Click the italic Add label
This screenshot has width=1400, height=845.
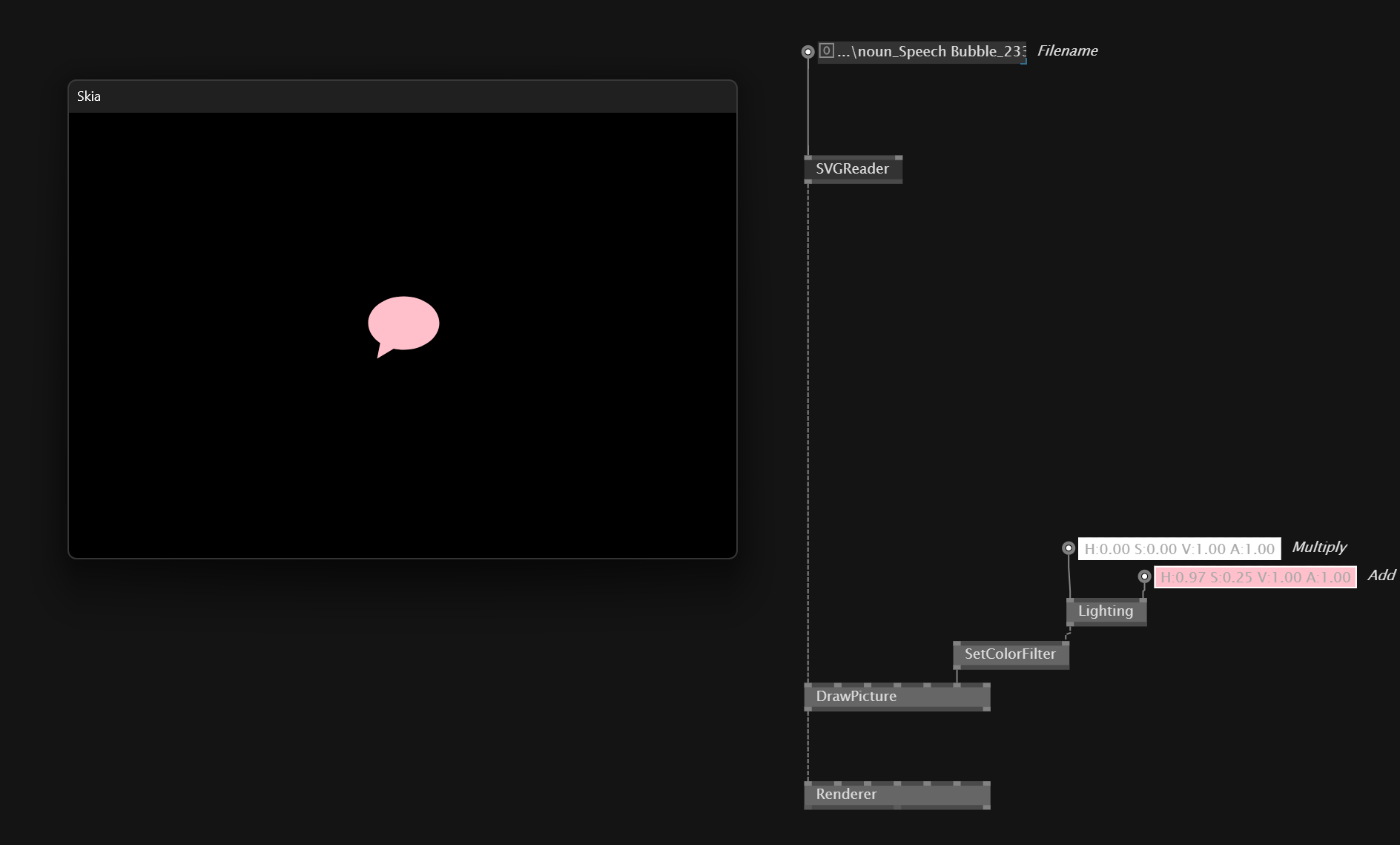click(1381, 576)
